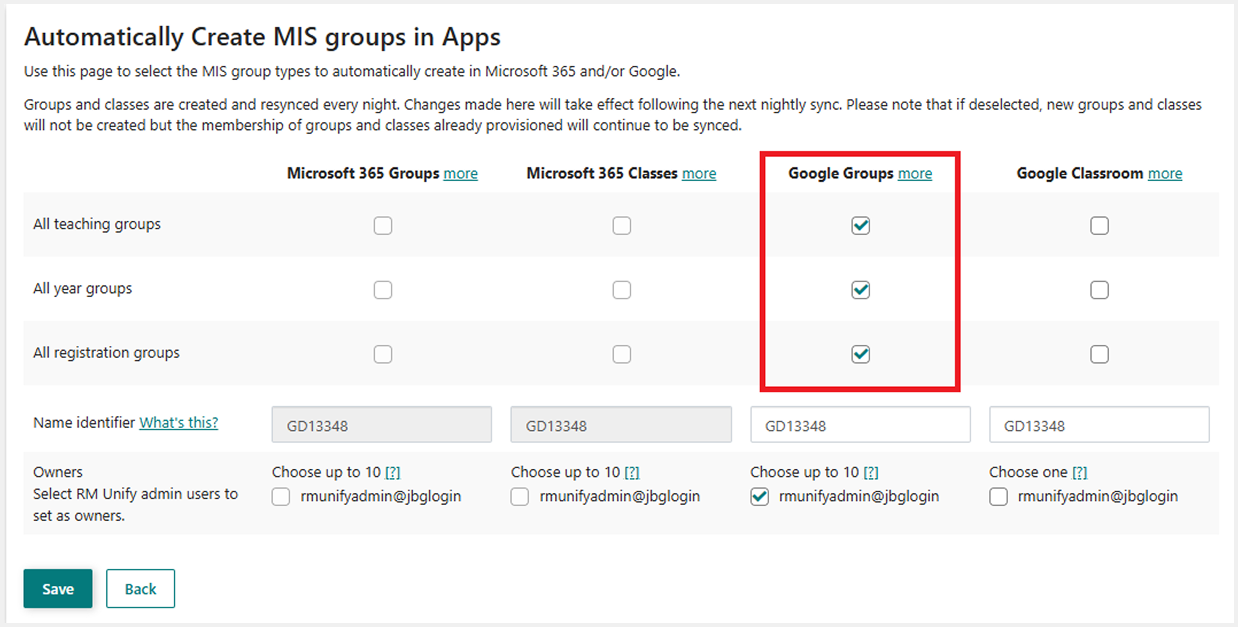Set rmunifyadmin as owner for Microsoft 365 Groups
1238x628 pixels.
(x=280, y=495)
